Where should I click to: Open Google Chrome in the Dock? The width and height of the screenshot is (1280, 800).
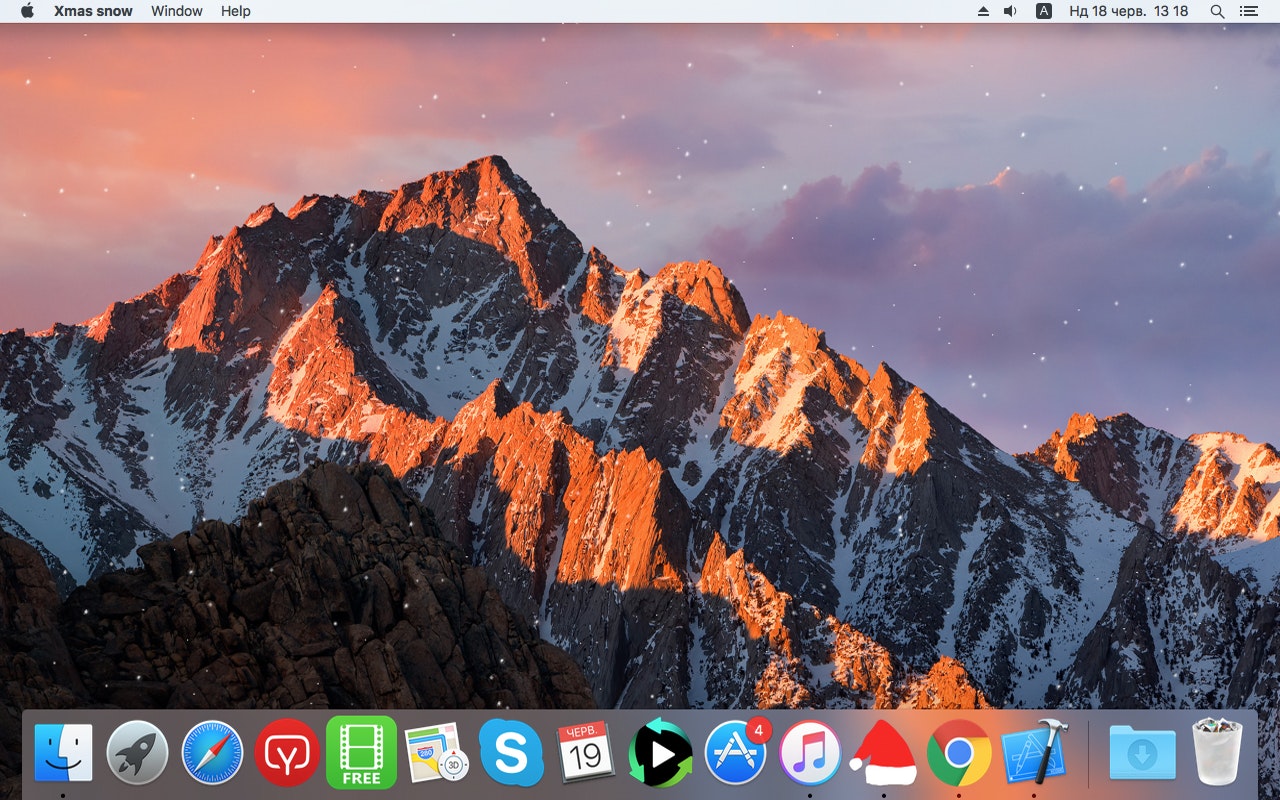959,752
